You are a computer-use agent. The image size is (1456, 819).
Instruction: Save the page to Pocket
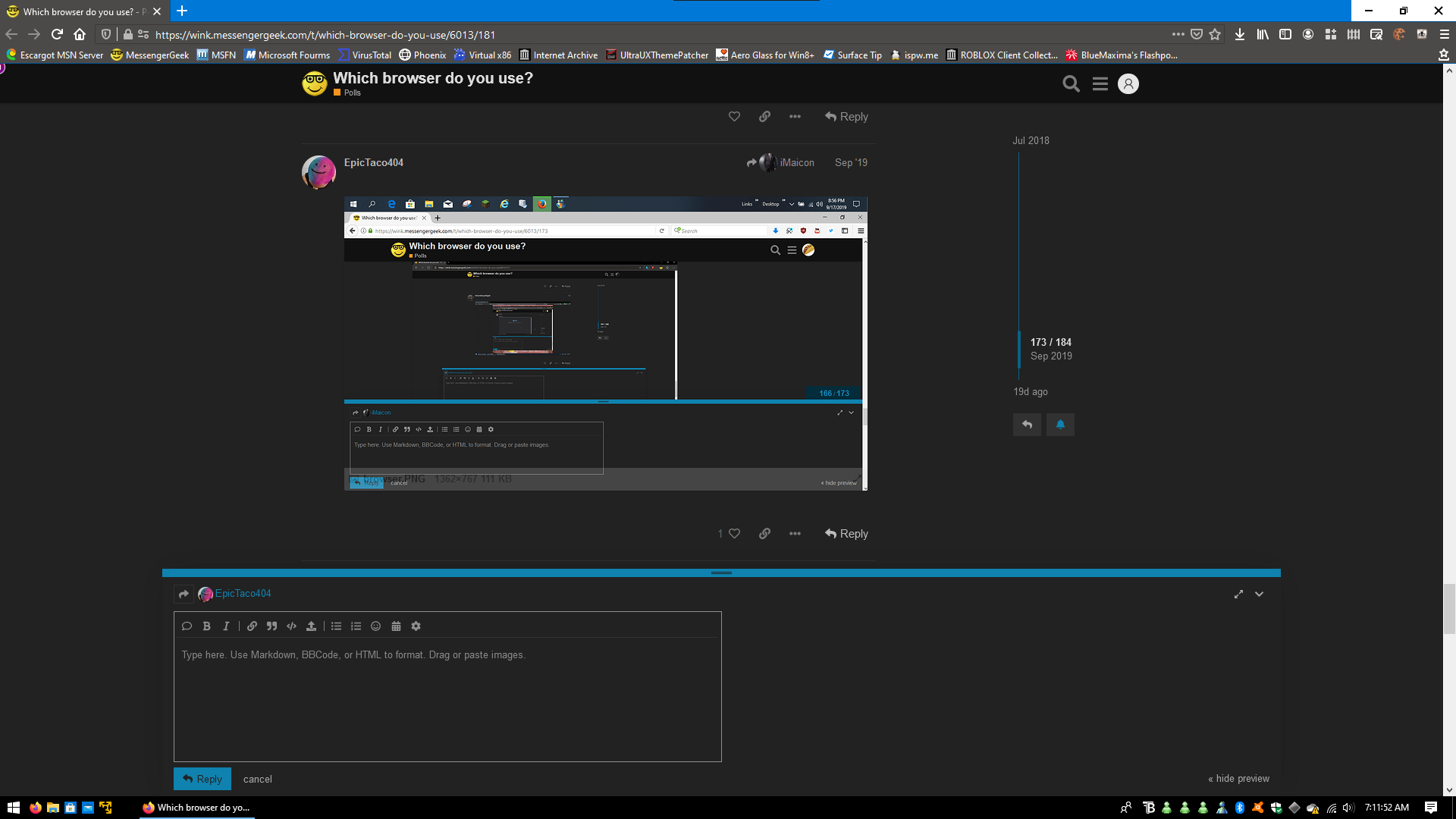click(x=1197, y=34)
